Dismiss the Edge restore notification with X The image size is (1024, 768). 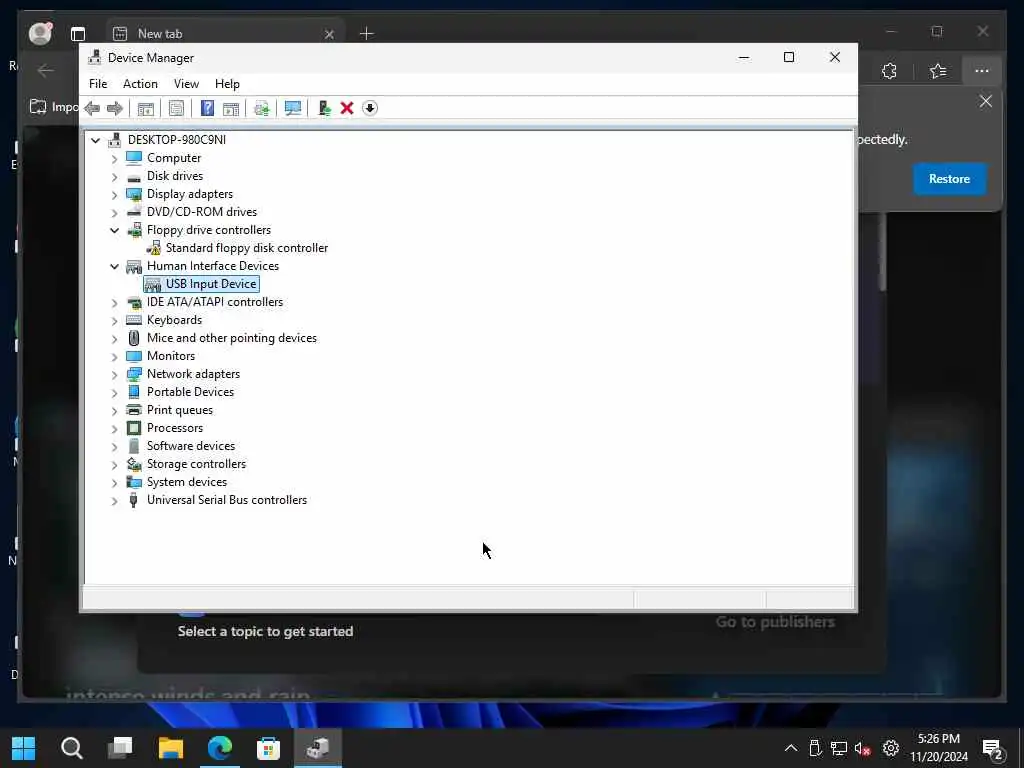tap(985, 101)
